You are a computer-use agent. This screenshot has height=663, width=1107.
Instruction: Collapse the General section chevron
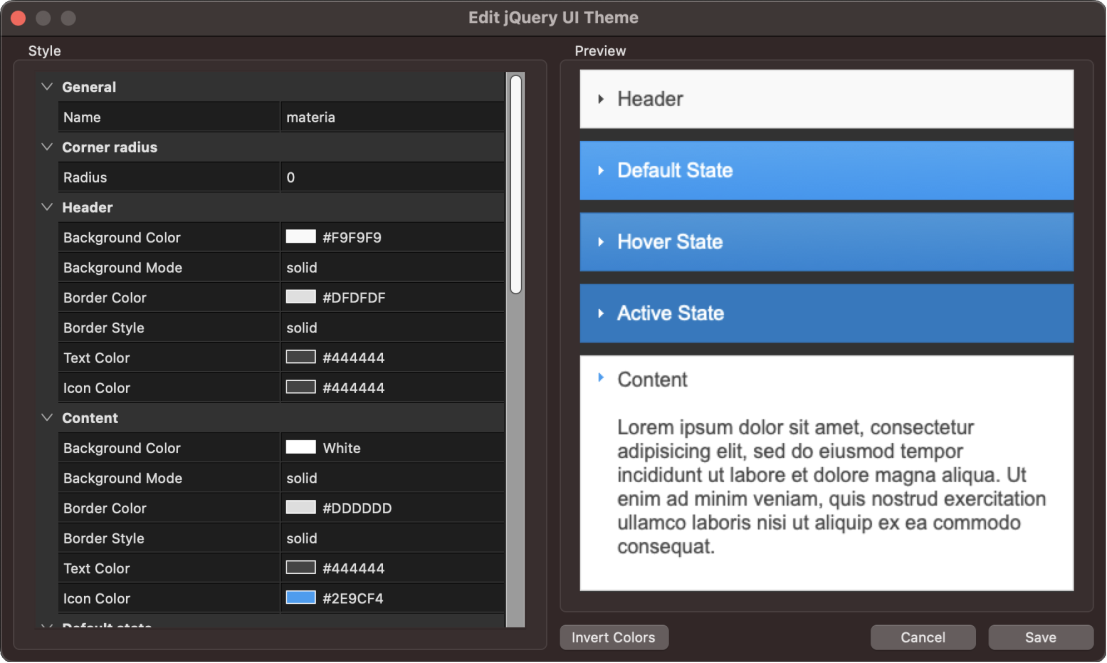tap(46, 87)
